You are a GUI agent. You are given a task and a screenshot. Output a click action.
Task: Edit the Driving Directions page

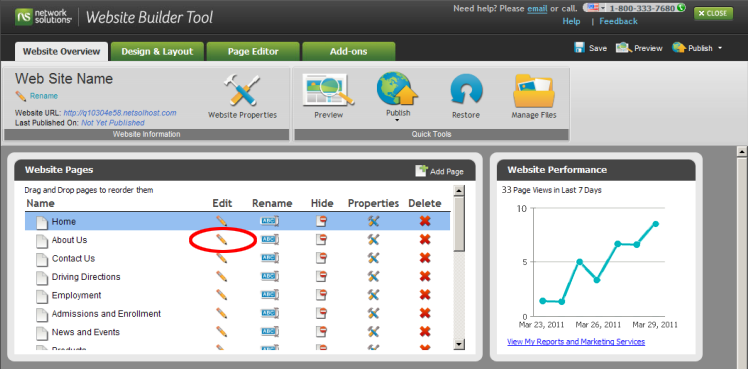(x=221, y=277)
